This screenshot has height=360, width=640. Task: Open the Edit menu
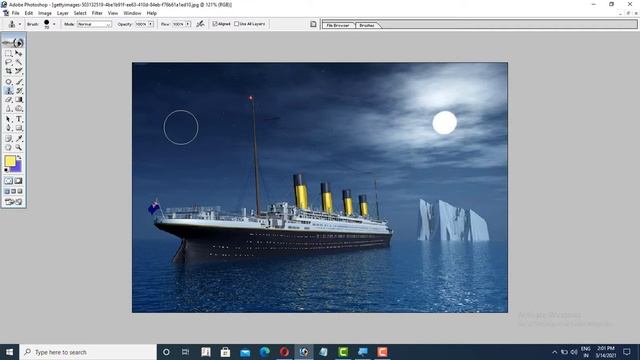tap(29, 13)
